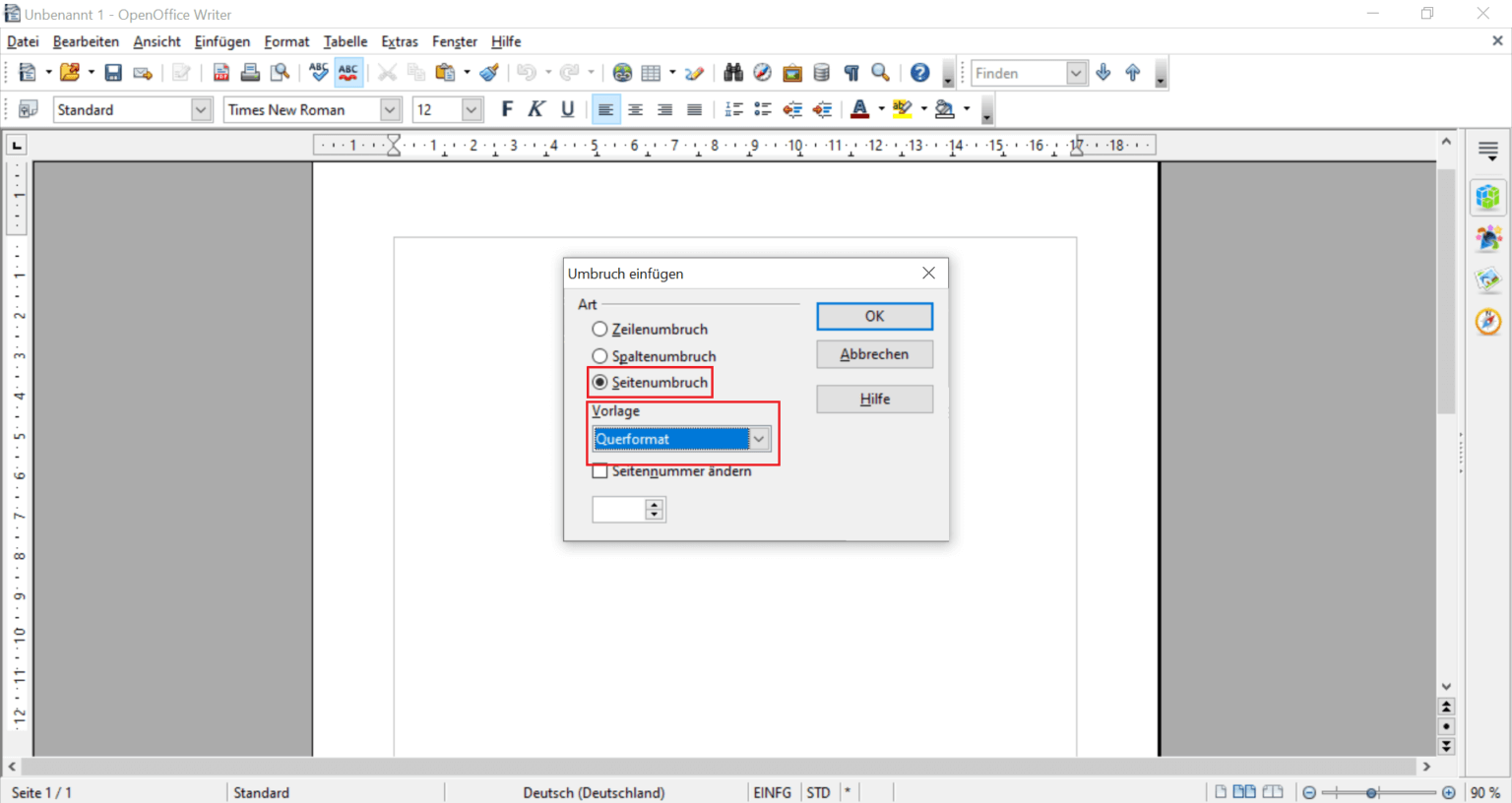Open the Navigator compass in toolbar

pos(763,73)
